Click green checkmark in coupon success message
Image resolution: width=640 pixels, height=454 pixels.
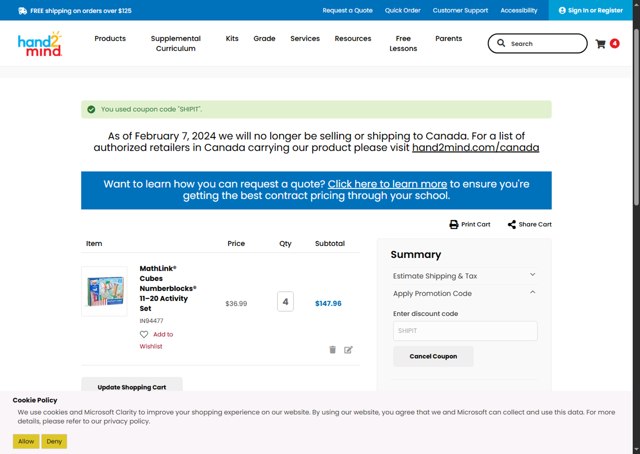91,109
